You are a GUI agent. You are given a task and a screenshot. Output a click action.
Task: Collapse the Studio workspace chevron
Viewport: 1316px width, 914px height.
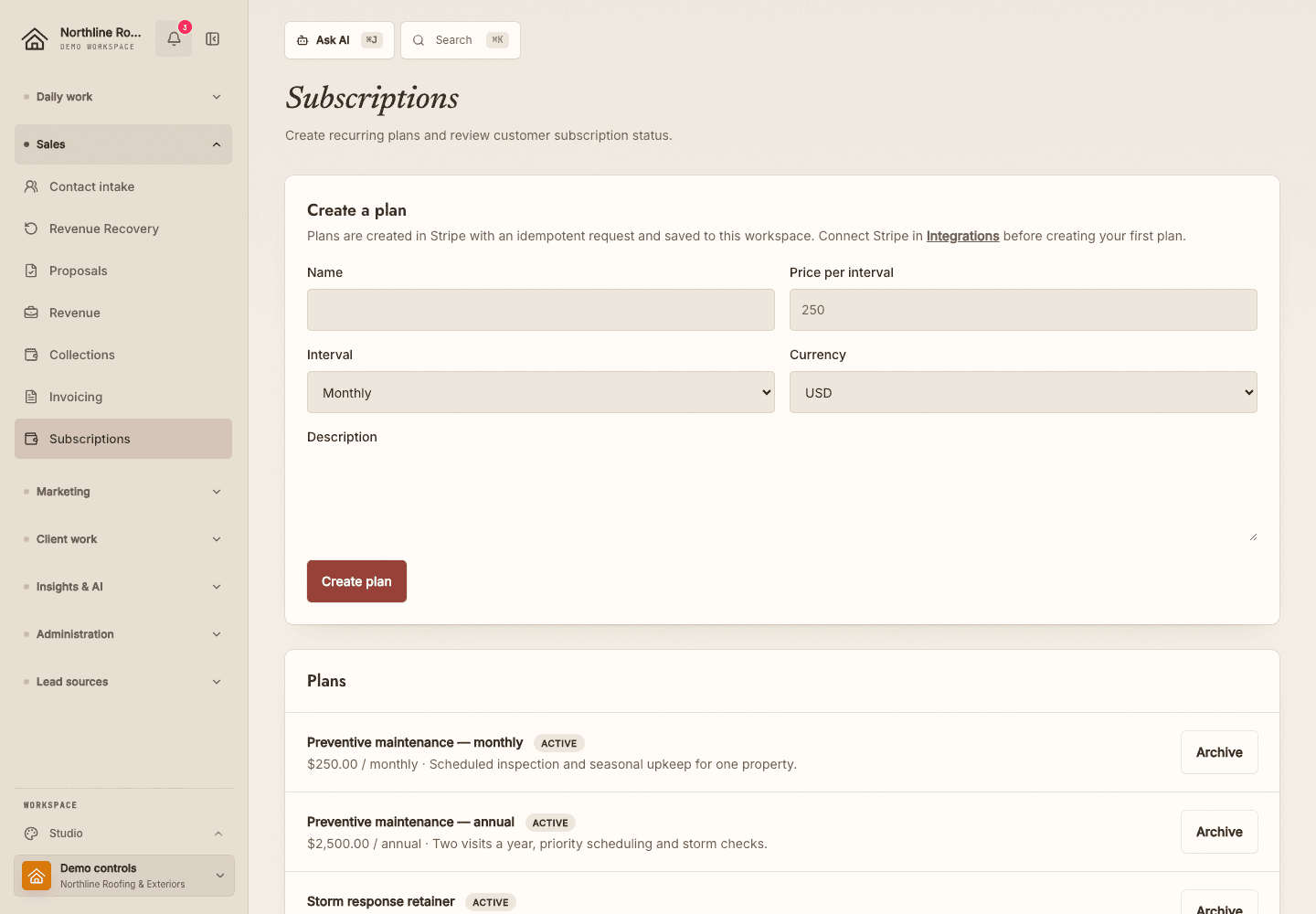(x=218, y=834)
